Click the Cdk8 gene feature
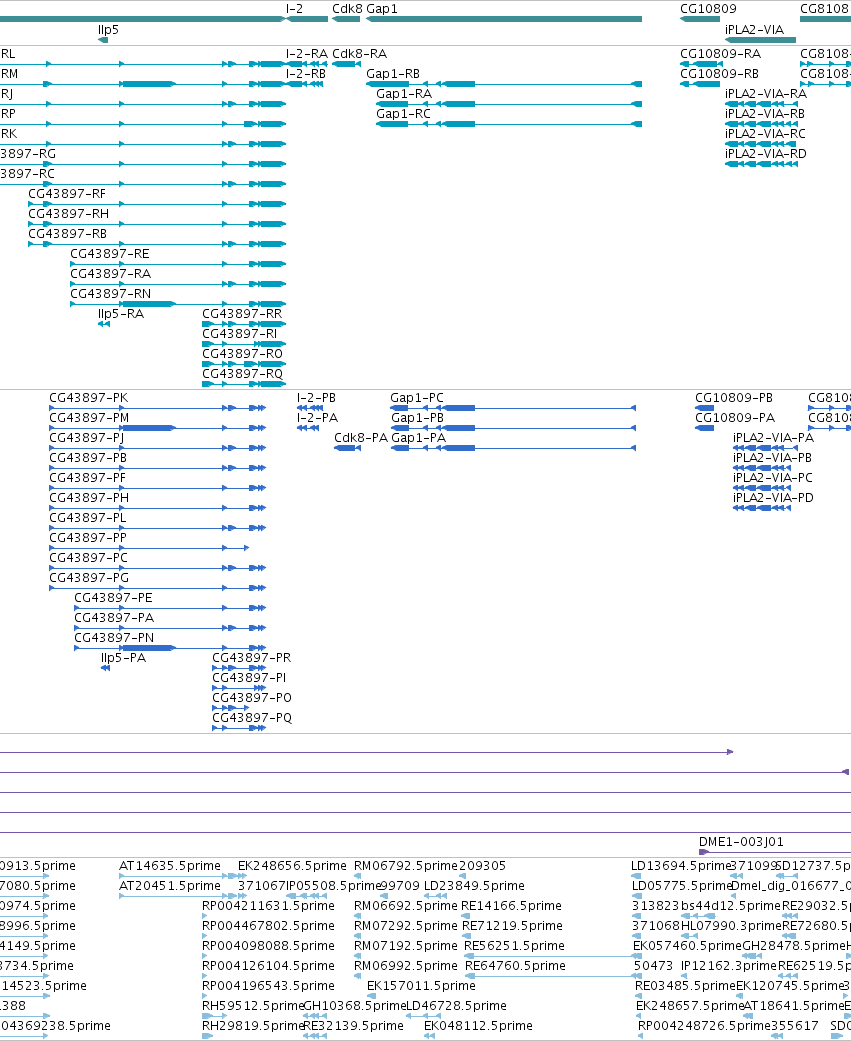 pyautogui.click(x=346, y=19)
